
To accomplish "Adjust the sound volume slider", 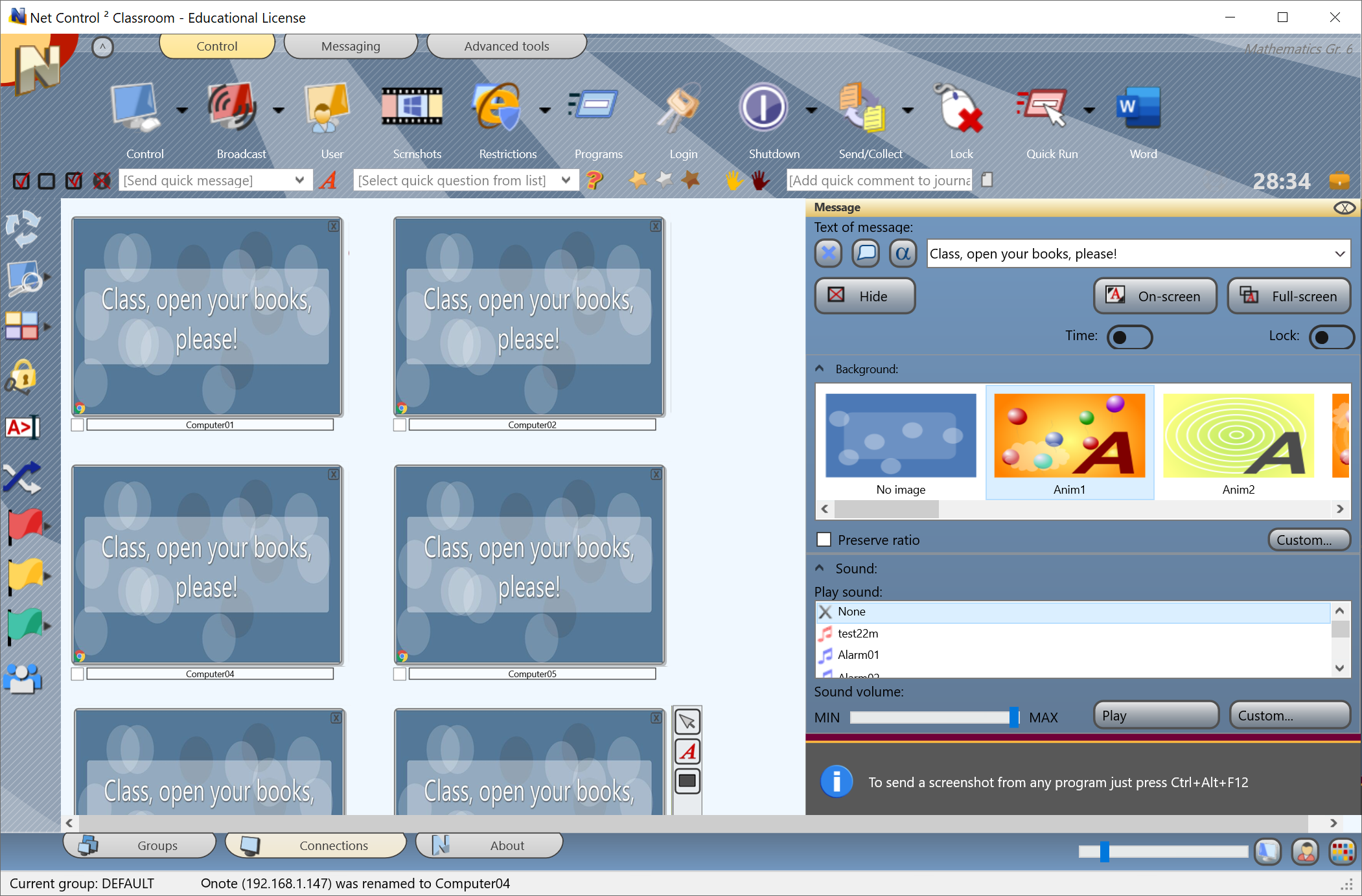I will click(1014, 717).
